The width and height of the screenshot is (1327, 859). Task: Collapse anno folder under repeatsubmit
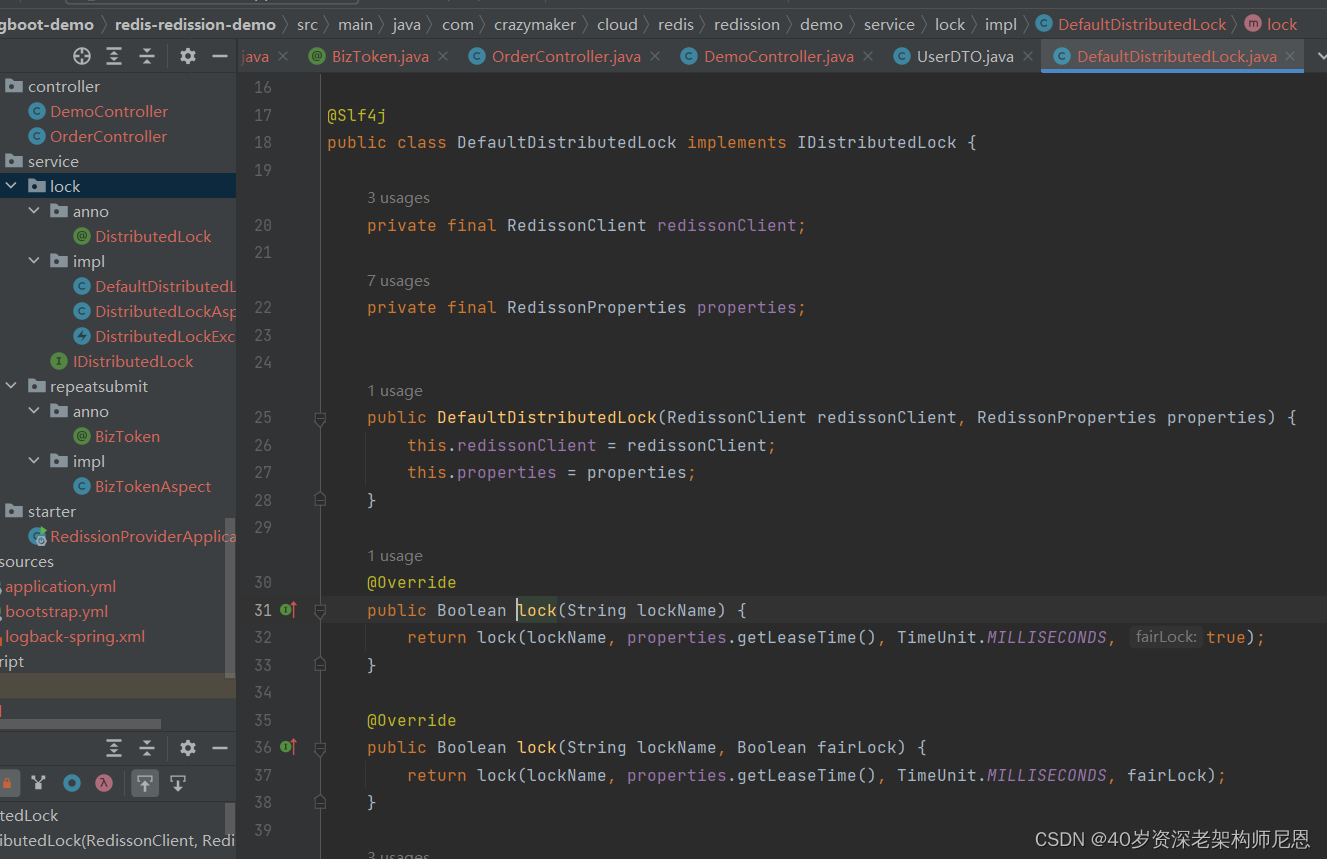coord(34,411)
